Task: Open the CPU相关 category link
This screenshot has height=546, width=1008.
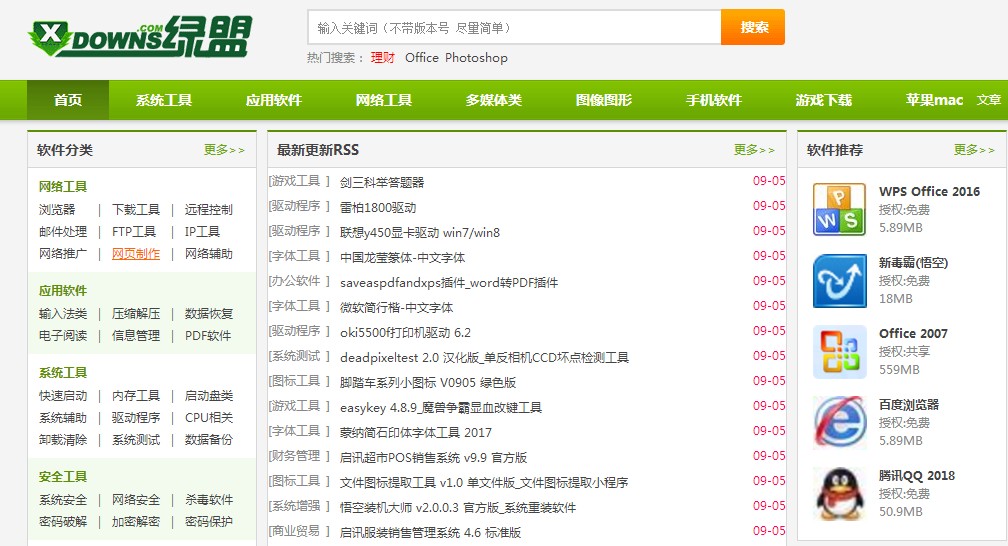Action: (x=209, y=418)
